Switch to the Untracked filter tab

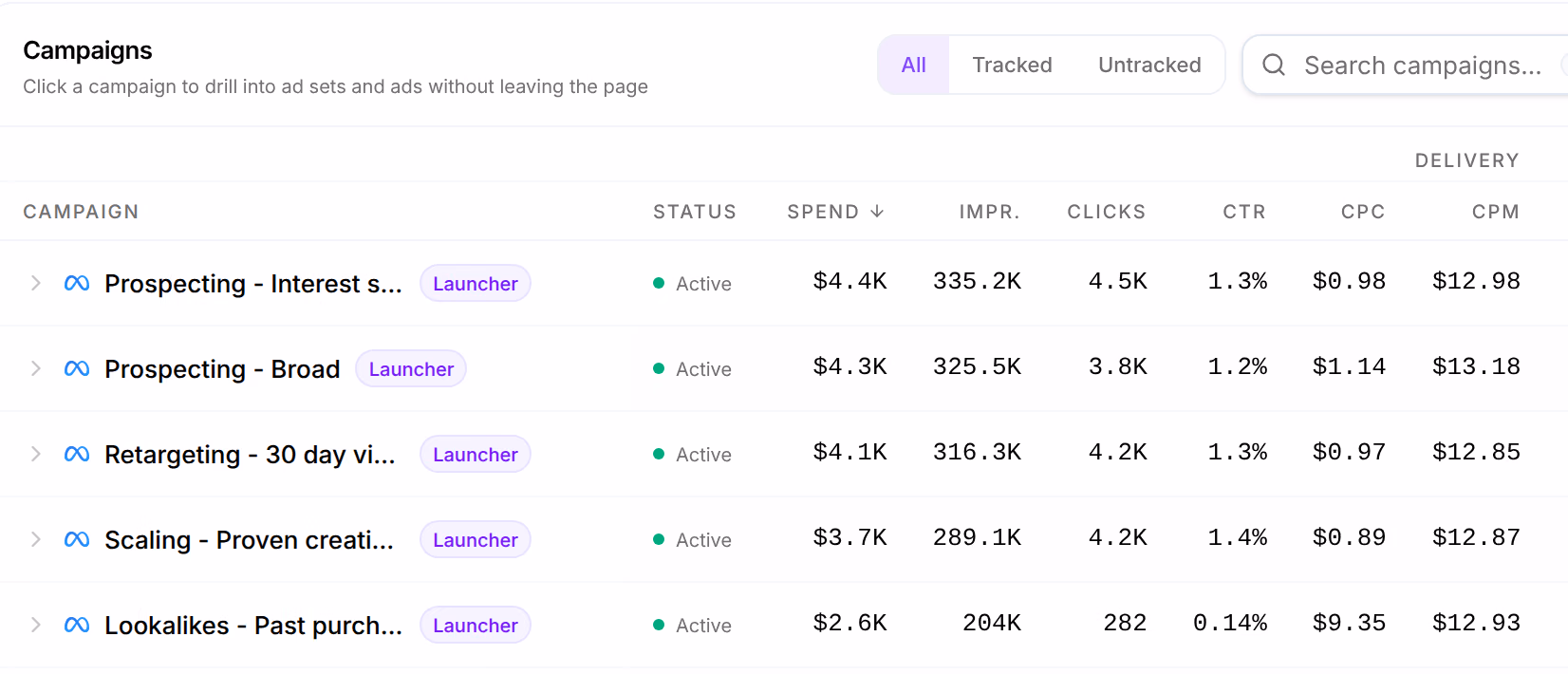(1149, 65)
